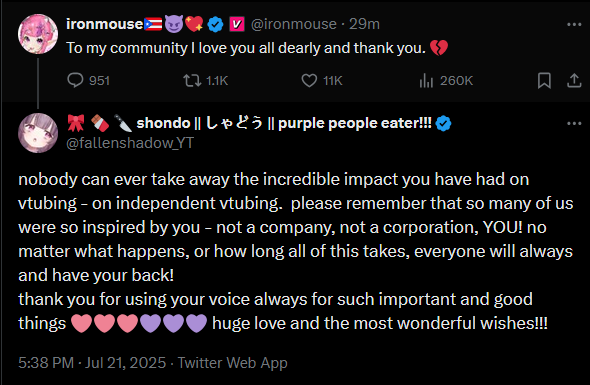The height and width of the screenshot is (385, 590).
Task: Open more options on ironmouse's tweet
Action: [574, 24]
